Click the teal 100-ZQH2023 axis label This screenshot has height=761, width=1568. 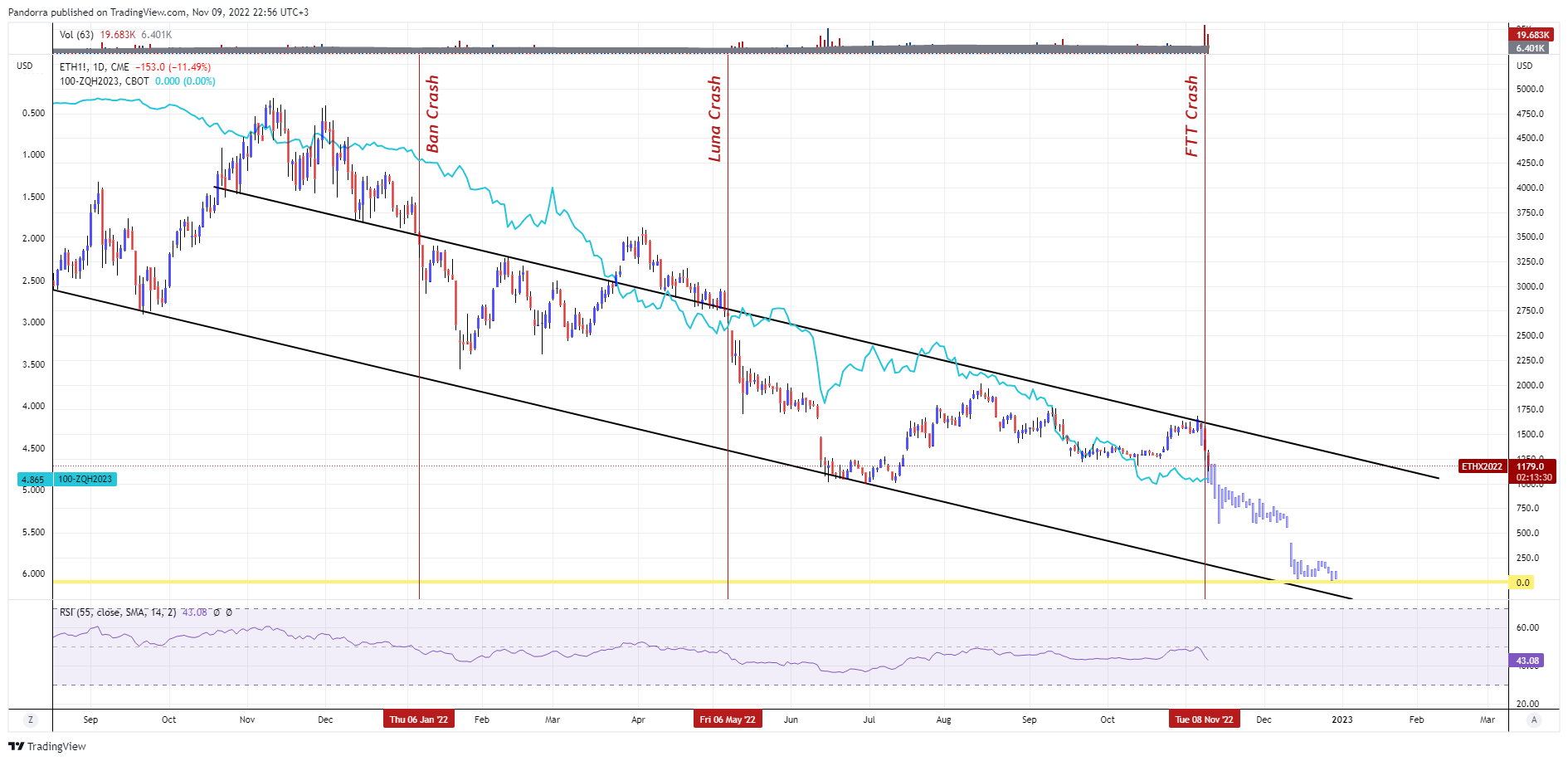click(x=85, y=480)
